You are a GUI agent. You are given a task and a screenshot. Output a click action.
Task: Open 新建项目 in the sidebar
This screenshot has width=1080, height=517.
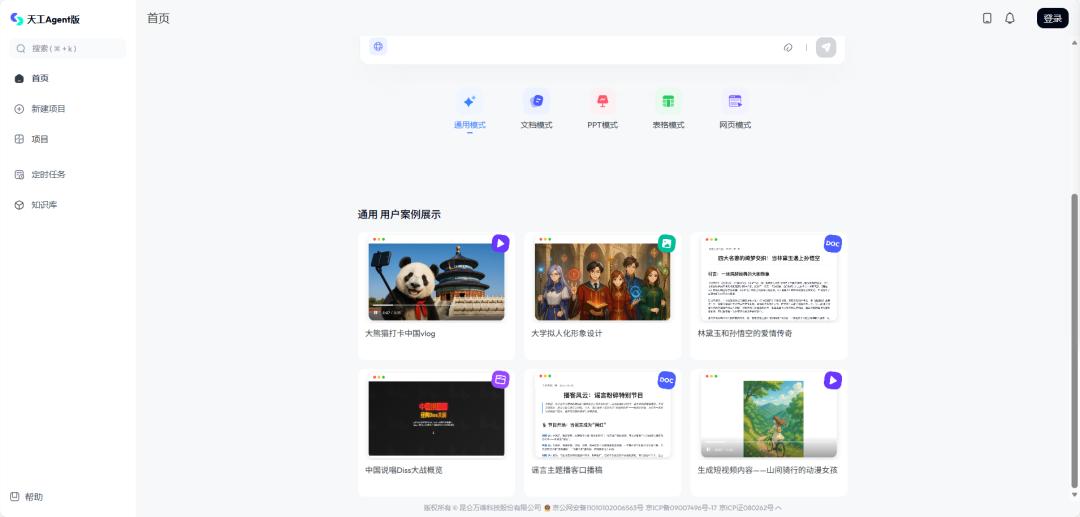[x=48, y=109]
